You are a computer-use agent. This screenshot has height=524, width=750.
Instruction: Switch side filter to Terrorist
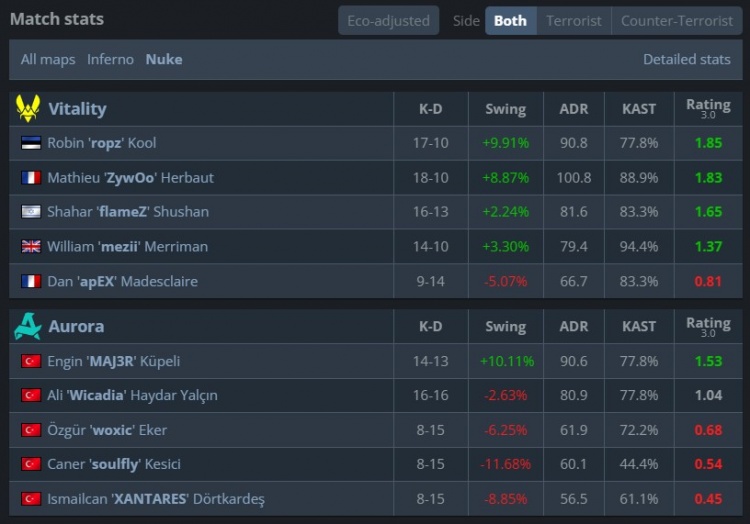574,20
